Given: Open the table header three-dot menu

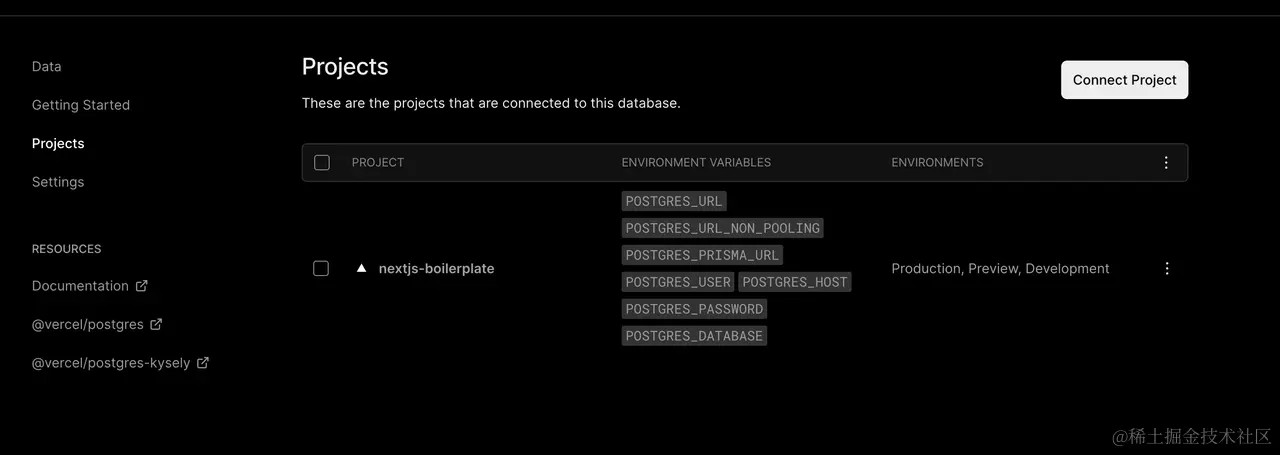Looking at the screenshot, I should coord(1166,162).
